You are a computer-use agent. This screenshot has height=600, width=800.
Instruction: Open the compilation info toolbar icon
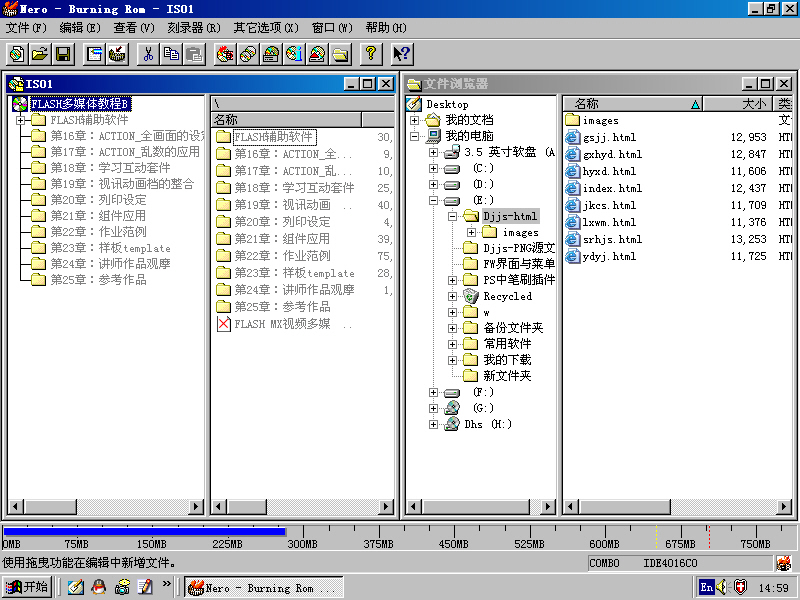click(94, 54)
